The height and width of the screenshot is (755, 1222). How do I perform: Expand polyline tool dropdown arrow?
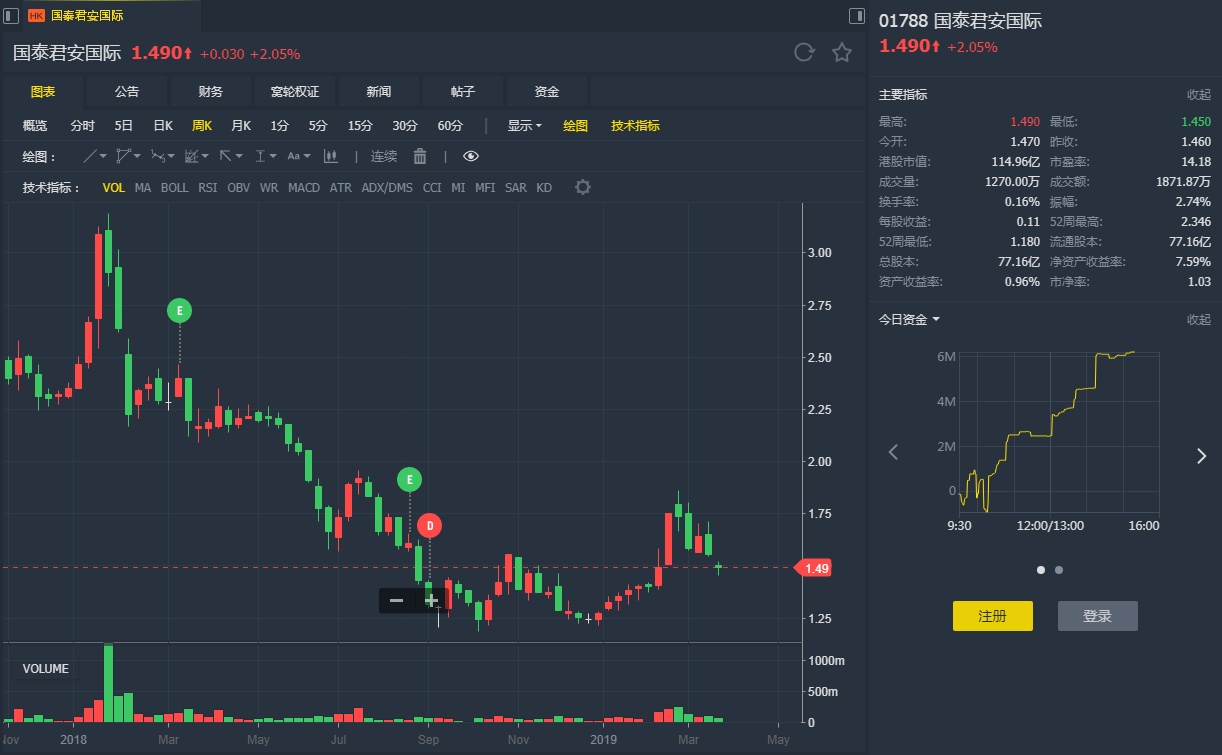pos(137,157)
